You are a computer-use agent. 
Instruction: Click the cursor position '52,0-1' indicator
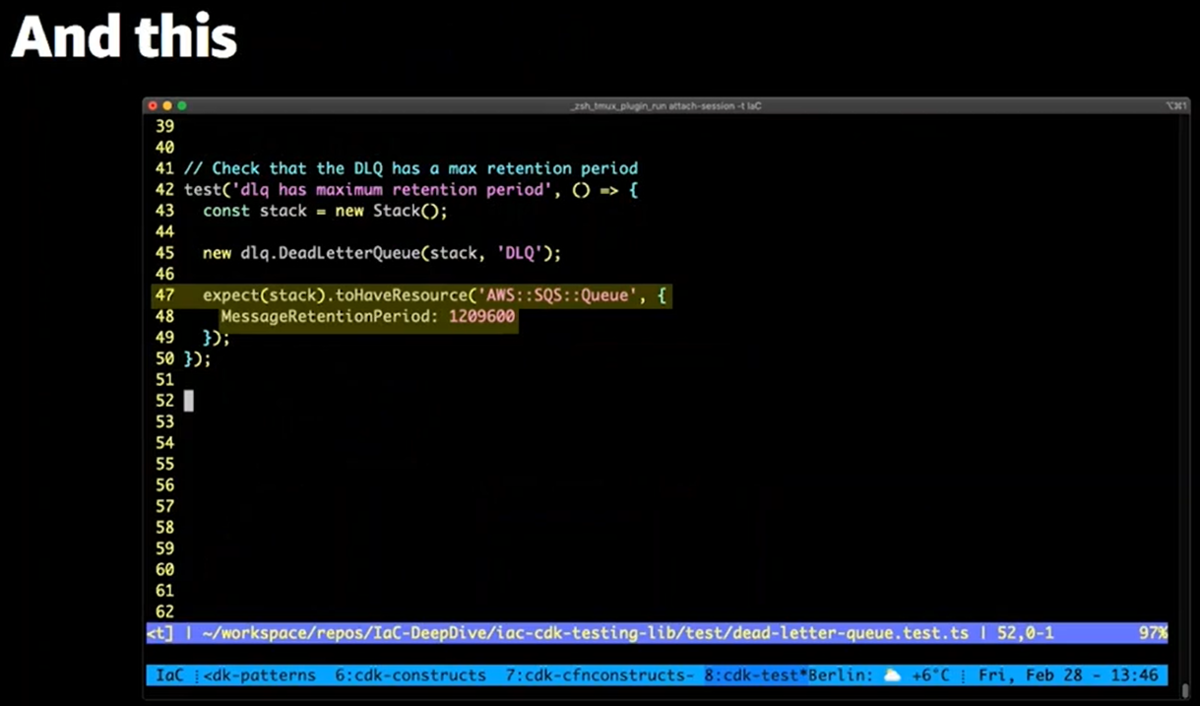1024,633
